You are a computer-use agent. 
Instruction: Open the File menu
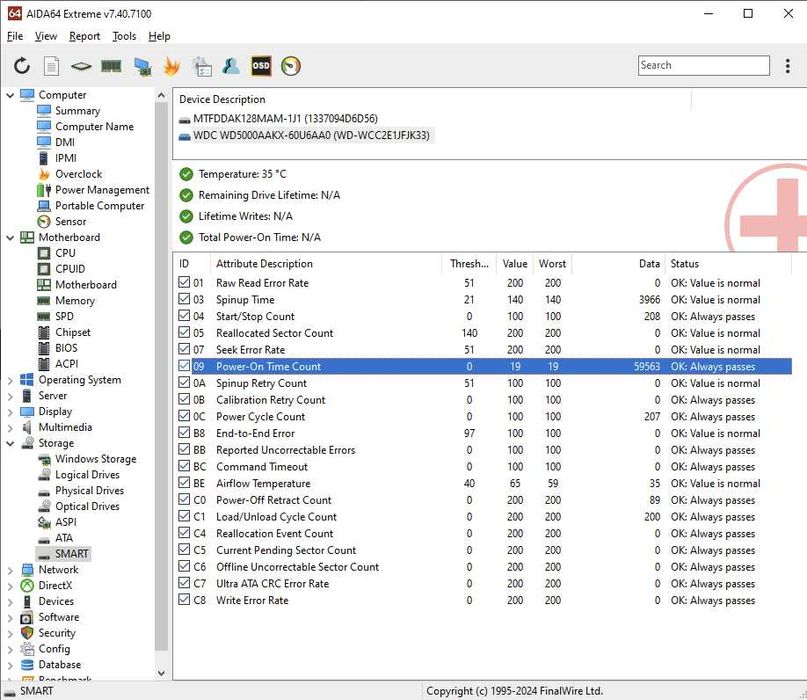click(14, 36)
